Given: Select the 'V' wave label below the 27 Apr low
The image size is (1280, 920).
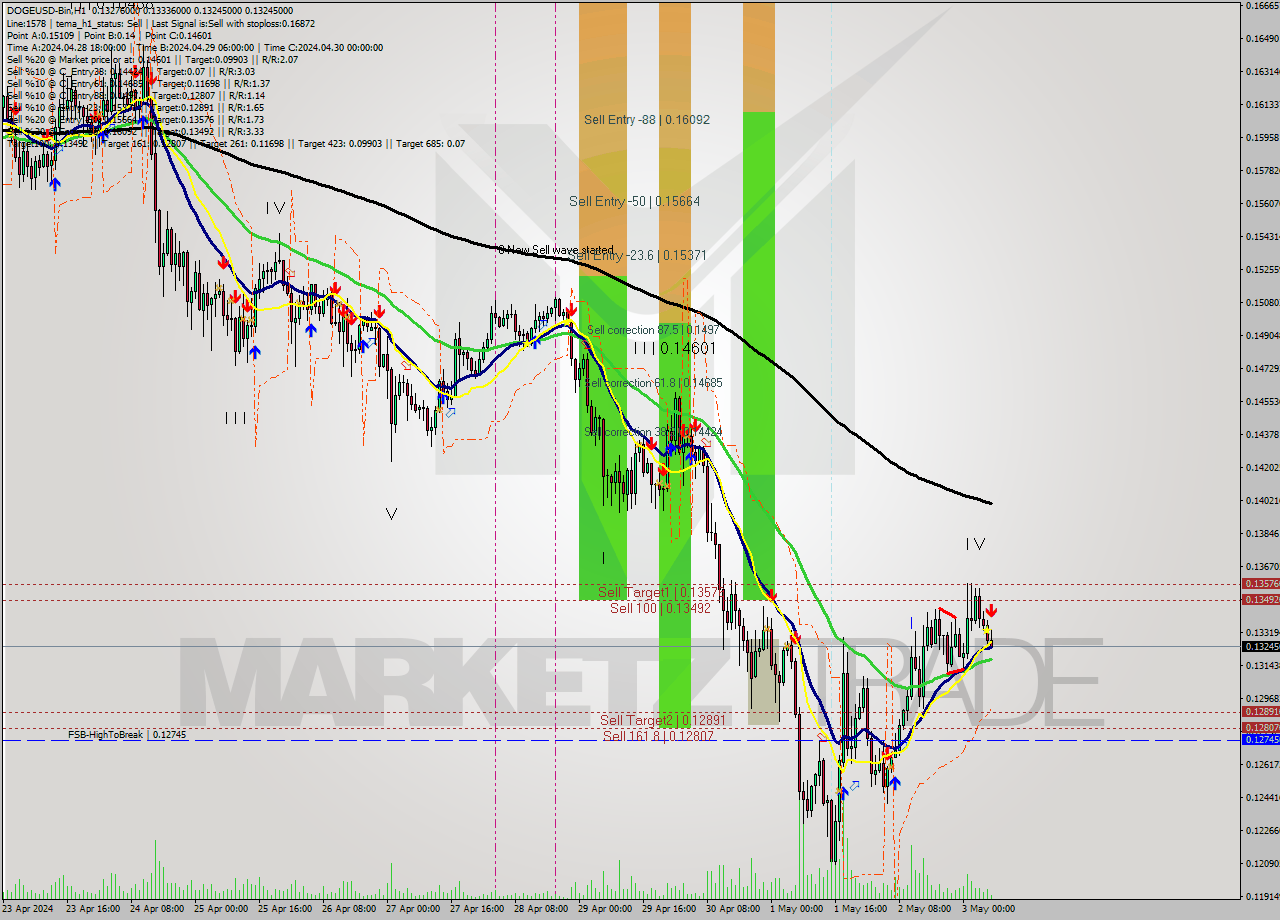Looking at the screenshot, I should [391, 514].
